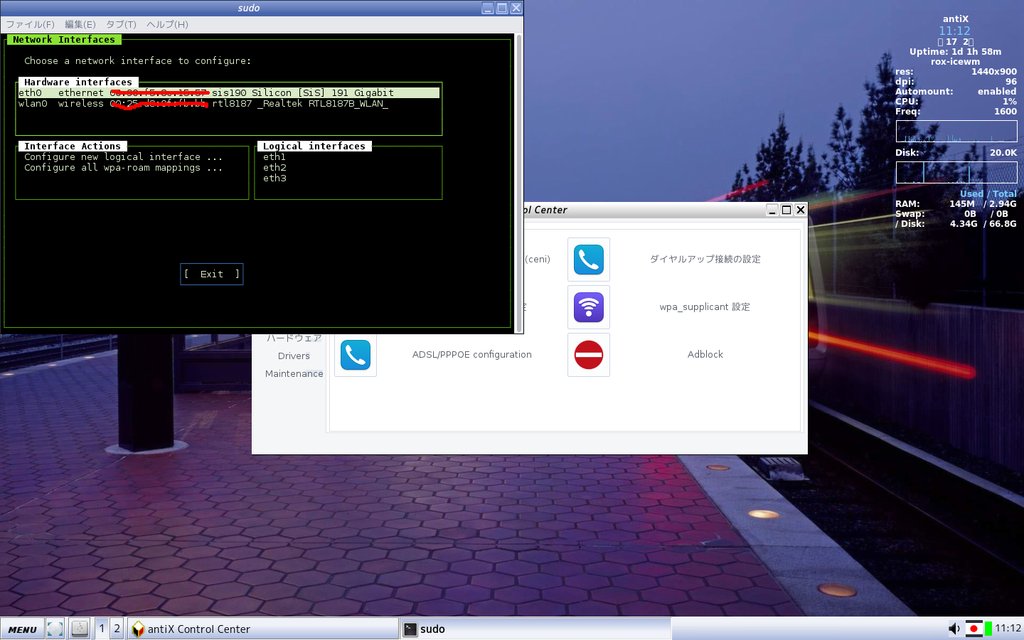This screenshot has height=640, width=1024.
Task: Open the ヘルプ(H) menu in sudo terminal
Action: (167, 24)
